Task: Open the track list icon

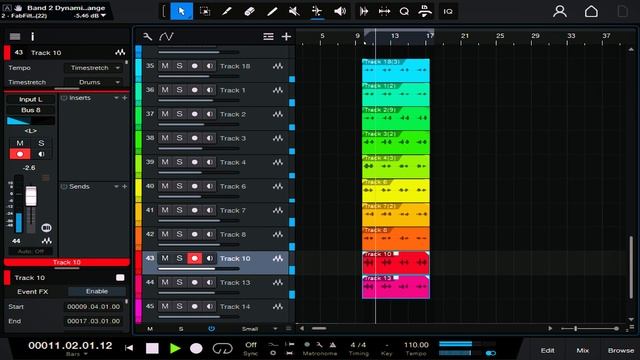Action: tap(268, 37)
